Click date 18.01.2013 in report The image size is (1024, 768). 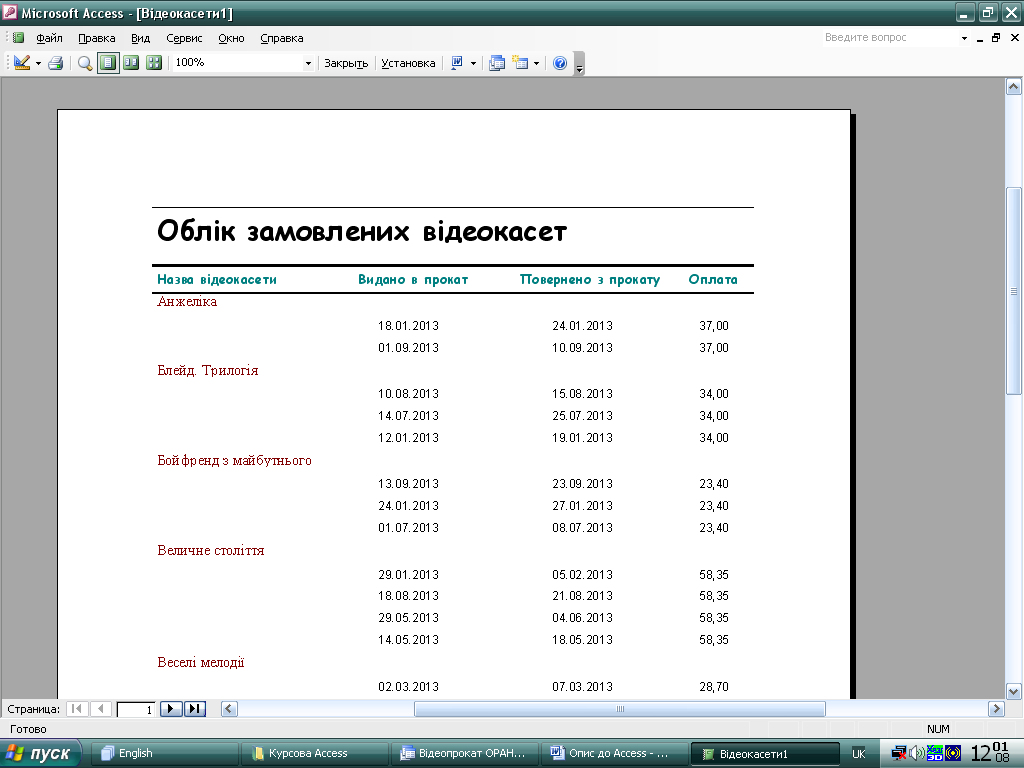tap(408, 326)
